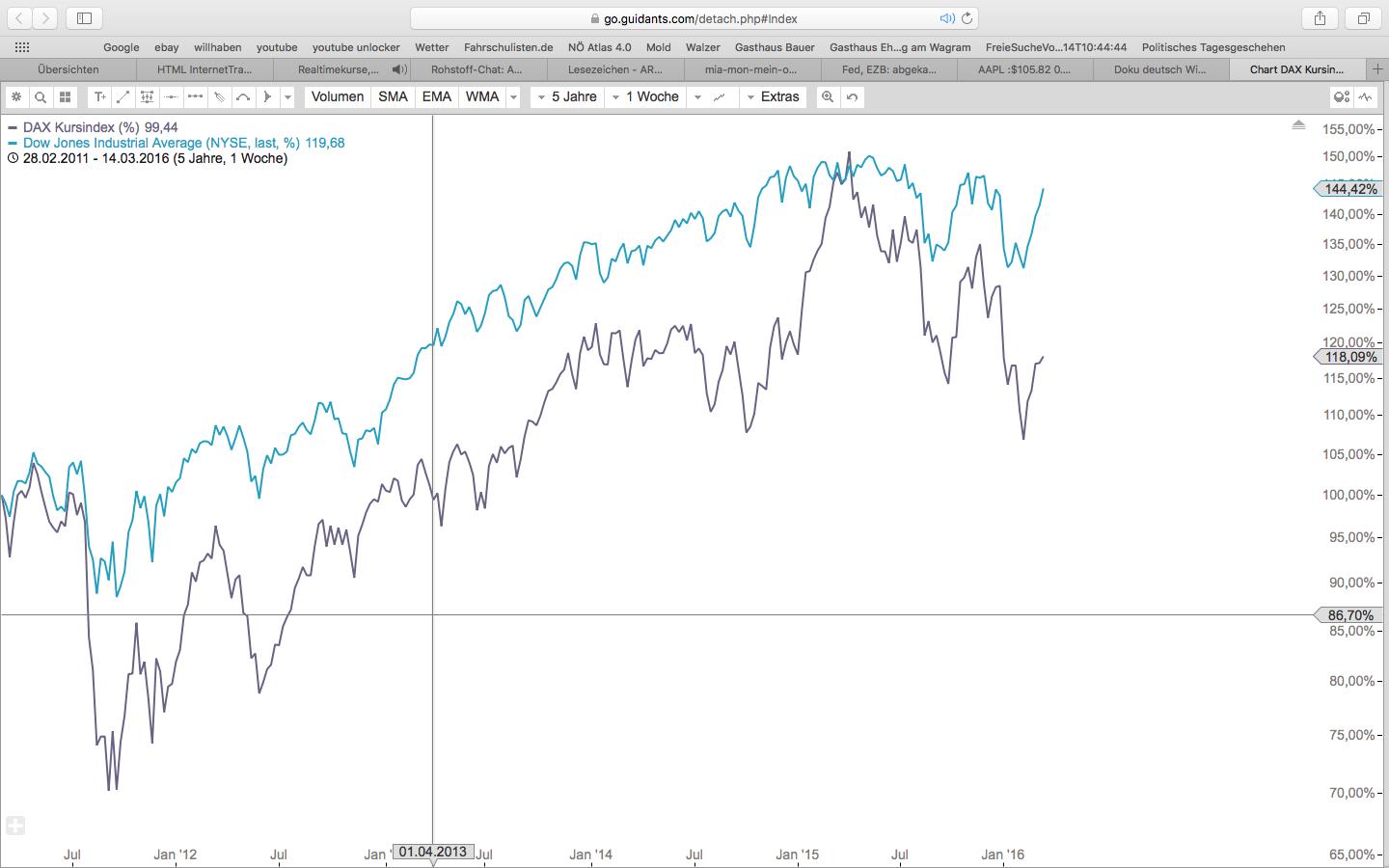Screen dimensions: 1389x868
Task: Click the 144,42% Dow Jones price label
Action: [1348, 189]
